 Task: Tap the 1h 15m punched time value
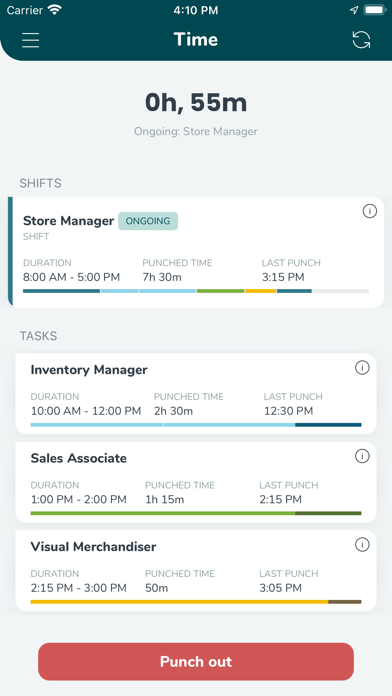coord(165,499)
